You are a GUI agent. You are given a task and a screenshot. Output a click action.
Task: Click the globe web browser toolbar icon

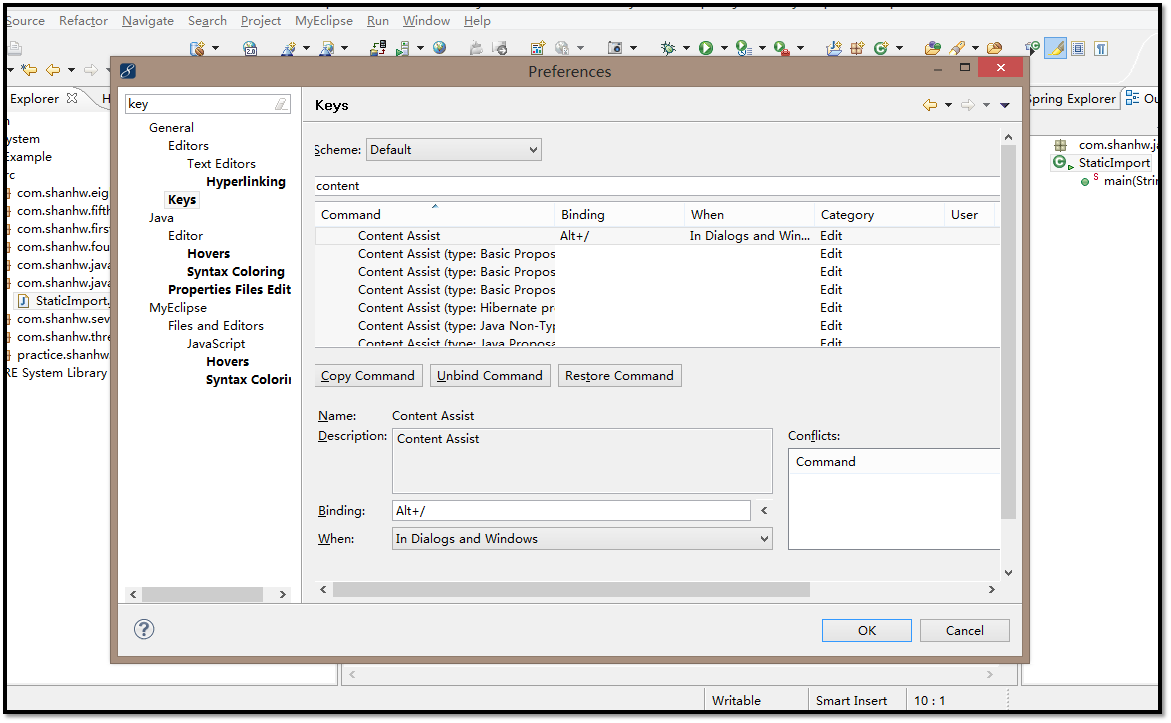click(439, 48)
